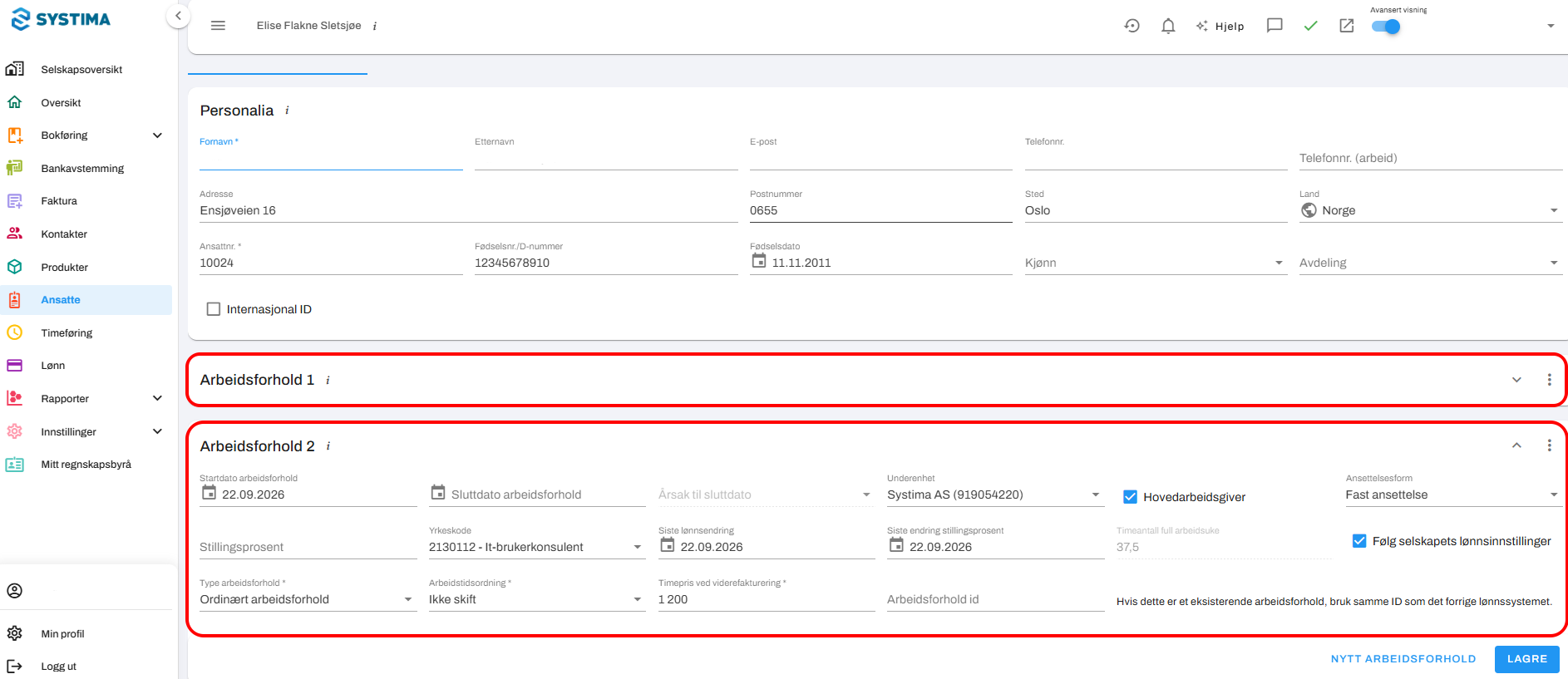Click the LAGRE button

pos(1526,659)
